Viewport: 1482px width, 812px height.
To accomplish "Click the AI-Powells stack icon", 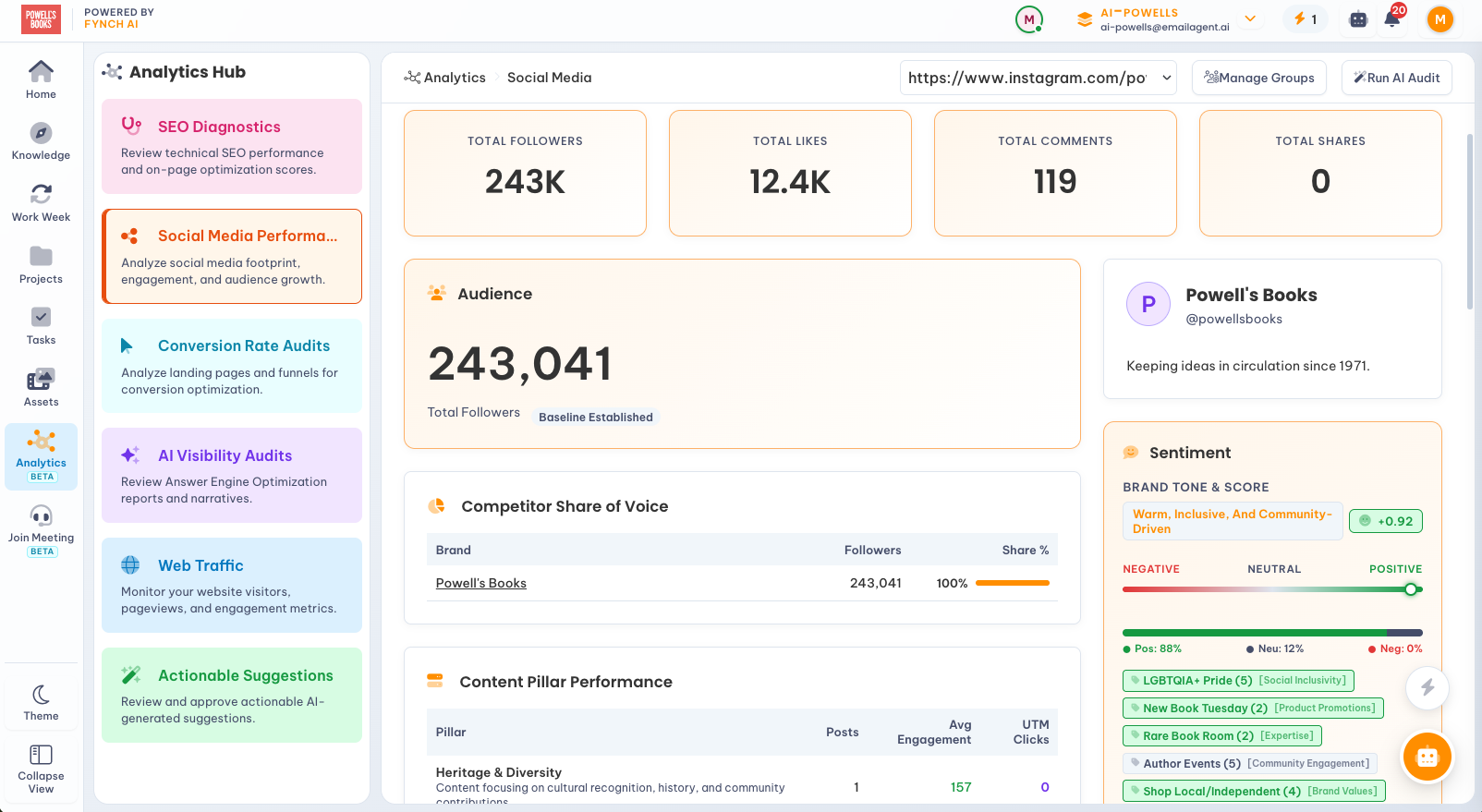I will coord(1085,18).
